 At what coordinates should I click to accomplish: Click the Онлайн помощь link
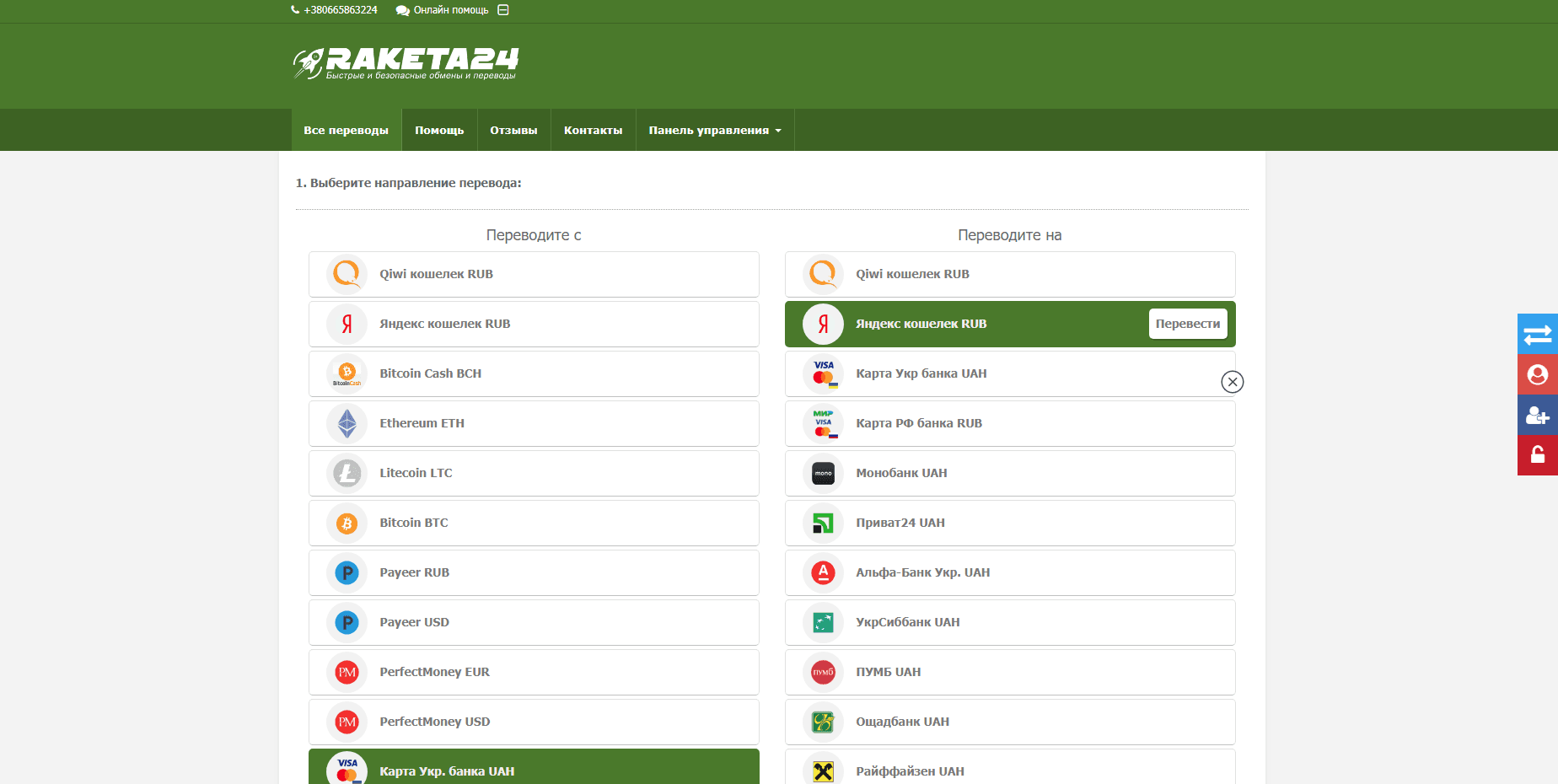click(450, 10)
